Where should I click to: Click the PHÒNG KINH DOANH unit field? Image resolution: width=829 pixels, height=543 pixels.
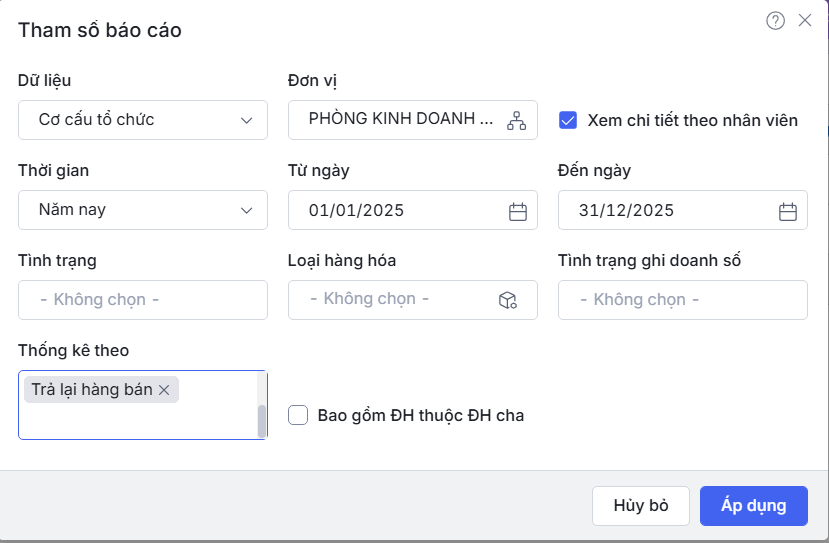click(400, 119)
